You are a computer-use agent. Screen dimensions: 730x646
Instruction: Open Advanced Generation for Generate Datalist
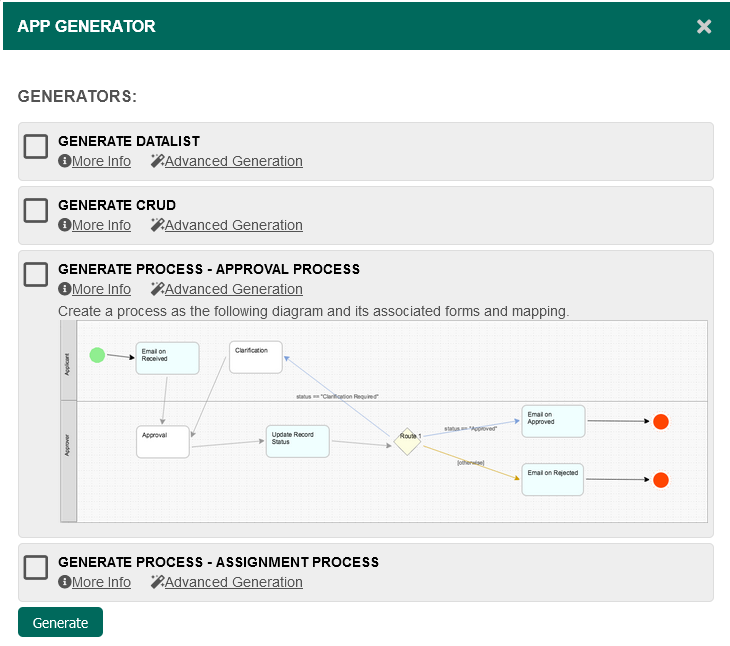233,161
